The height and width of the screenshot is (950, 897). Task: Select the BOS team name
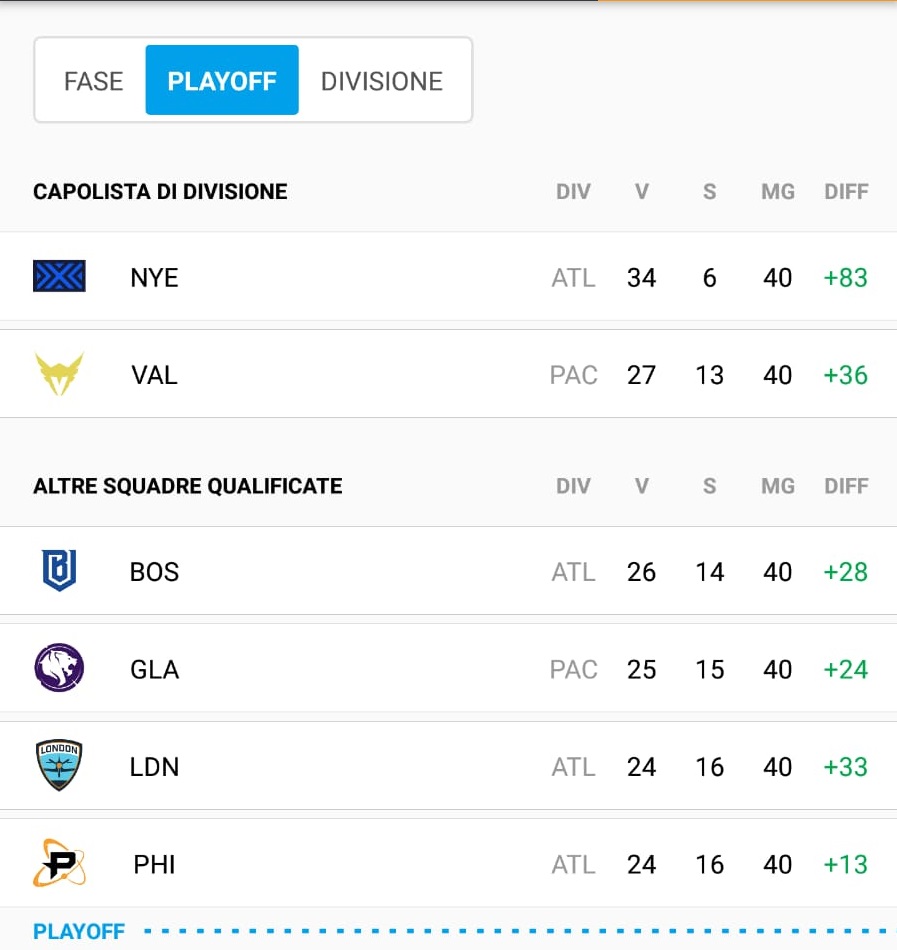154,572
